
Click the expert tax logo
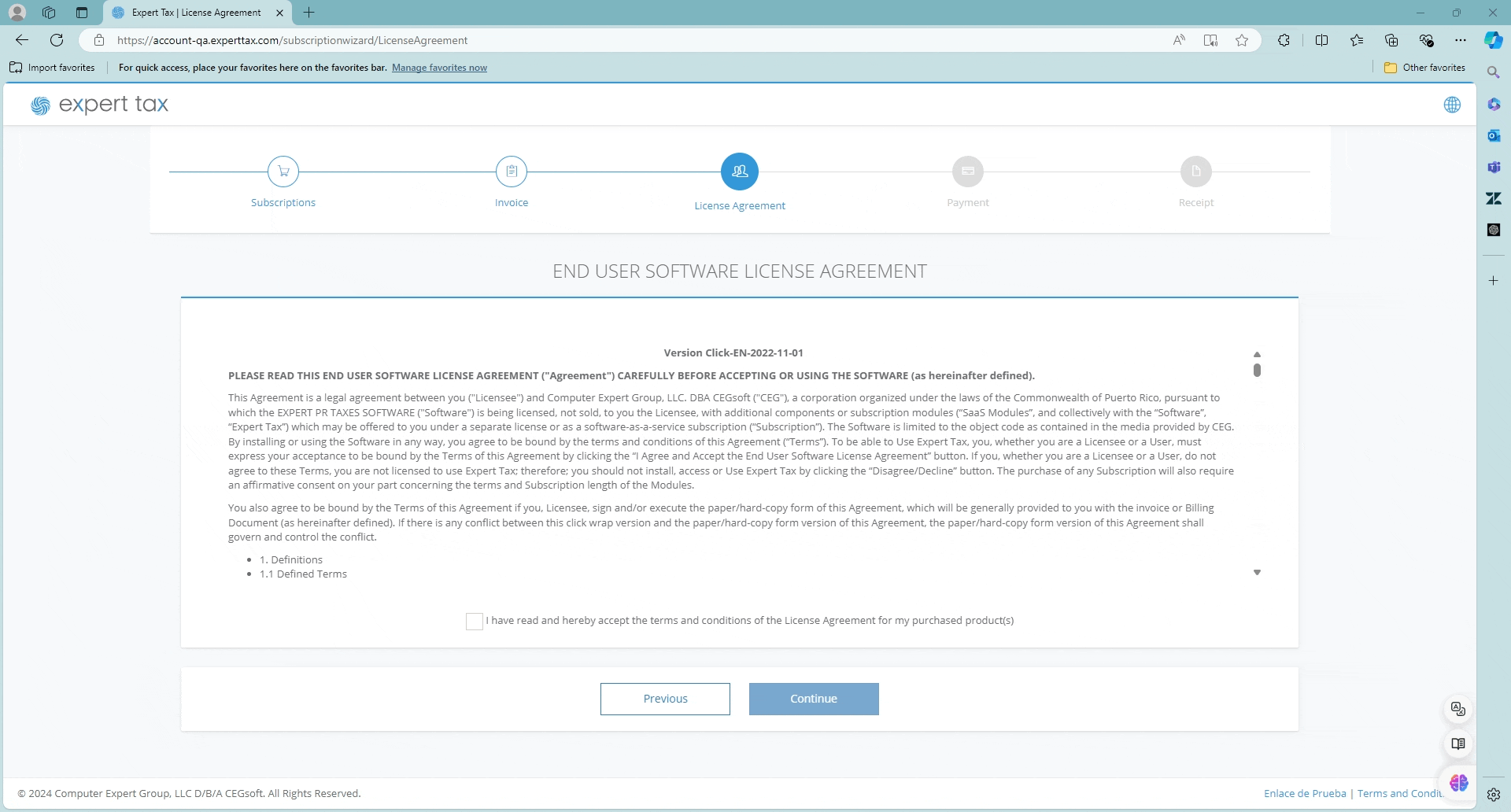click(x=100, y=105)
